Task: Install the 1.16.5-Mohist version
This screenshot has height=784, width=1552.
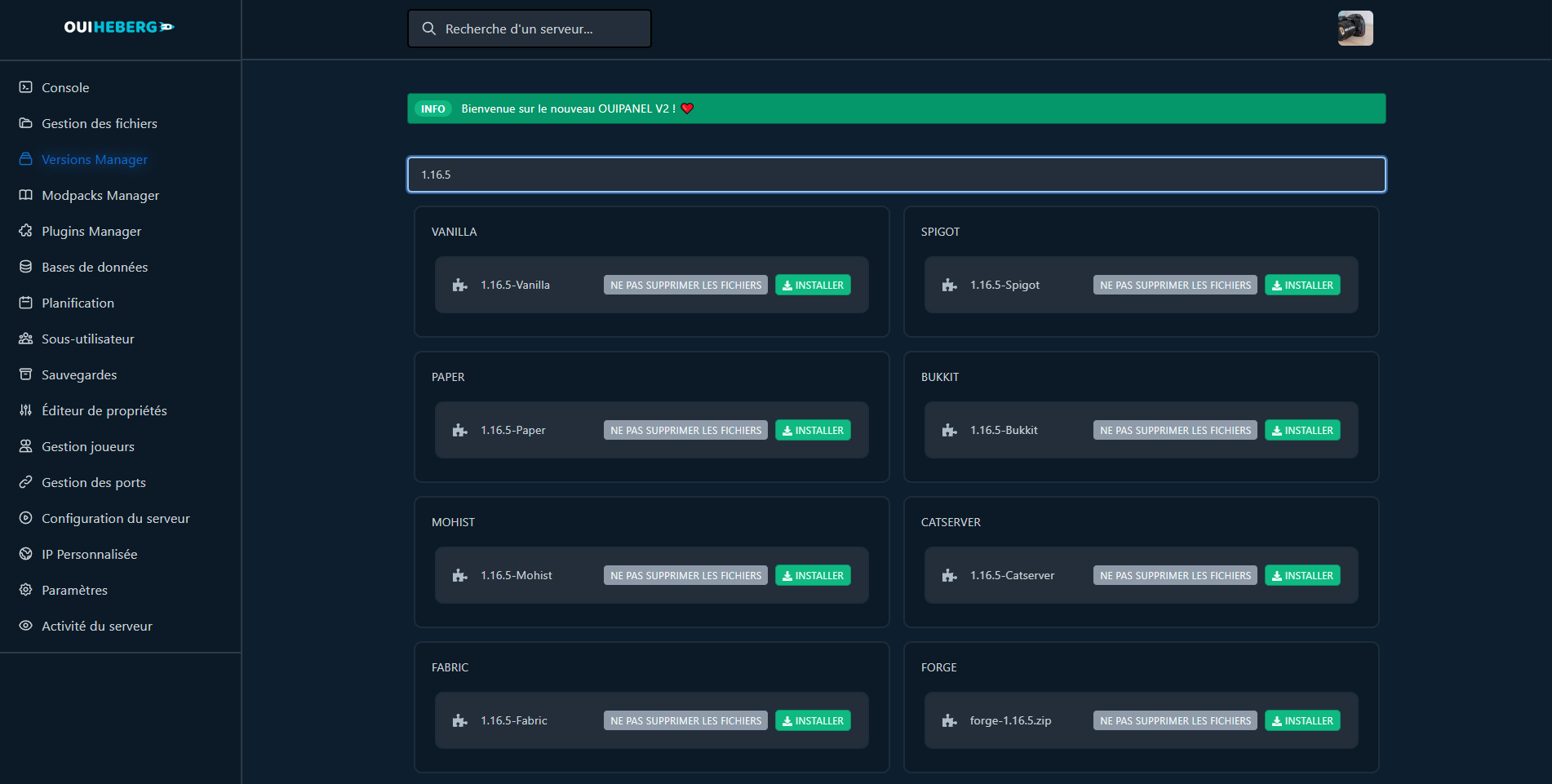Action: 813,575
